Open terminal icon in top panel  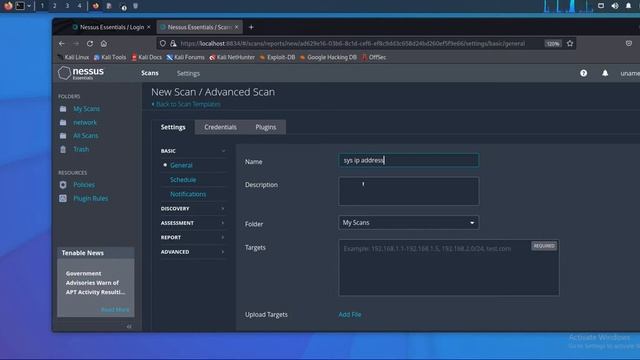coord(20,6)
